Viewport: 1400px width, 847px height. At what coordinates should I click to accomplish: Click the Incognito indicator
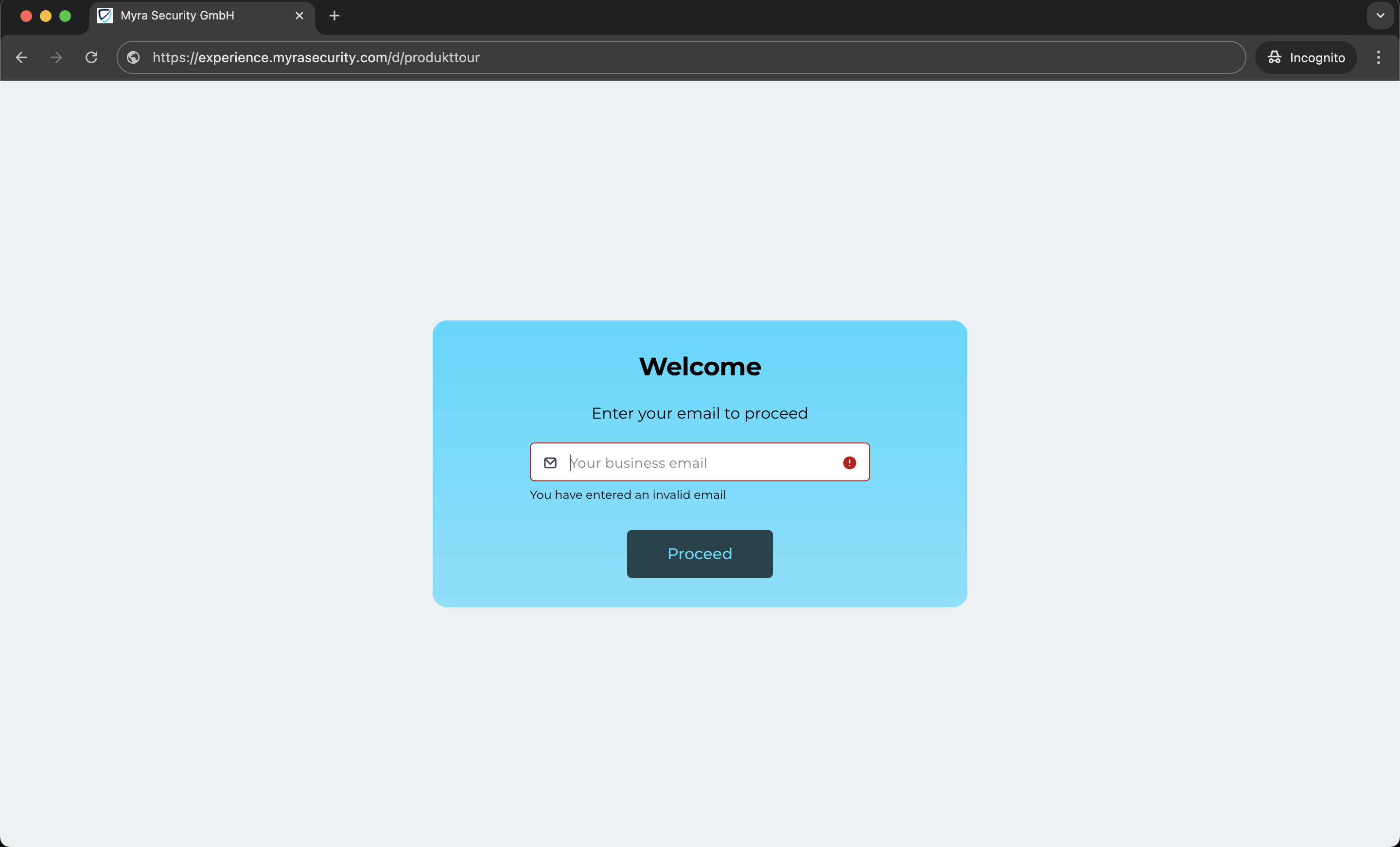(x=1306, y=57)
